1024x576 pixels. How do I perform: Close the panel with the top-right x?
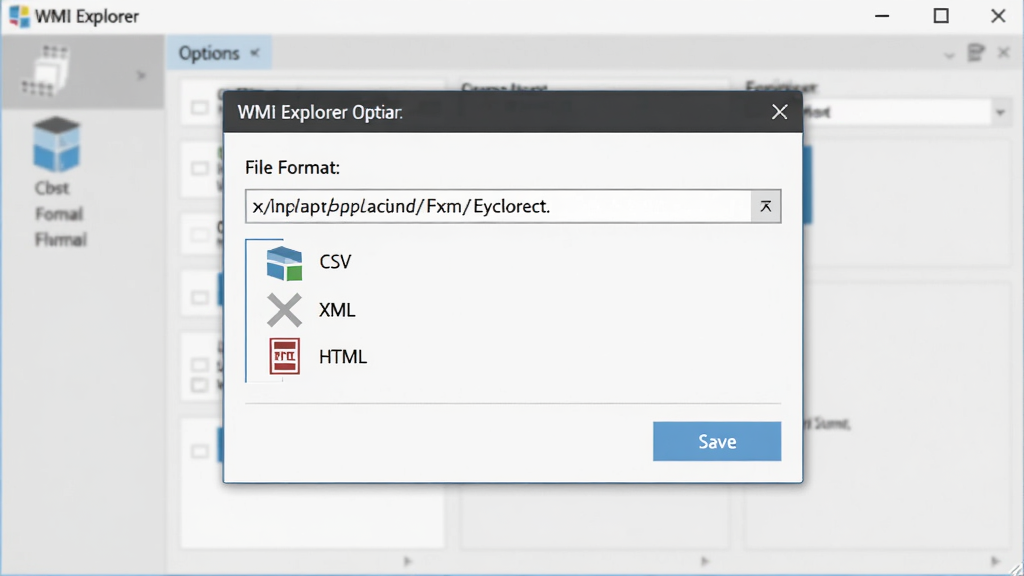pyautogui.click(x=1004, y=52)
